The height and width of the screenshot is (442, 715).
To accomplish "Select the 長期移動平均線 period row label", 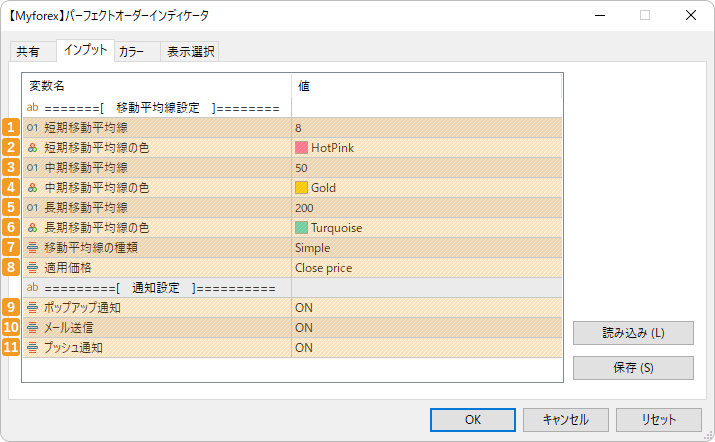I will coord(86,208).
